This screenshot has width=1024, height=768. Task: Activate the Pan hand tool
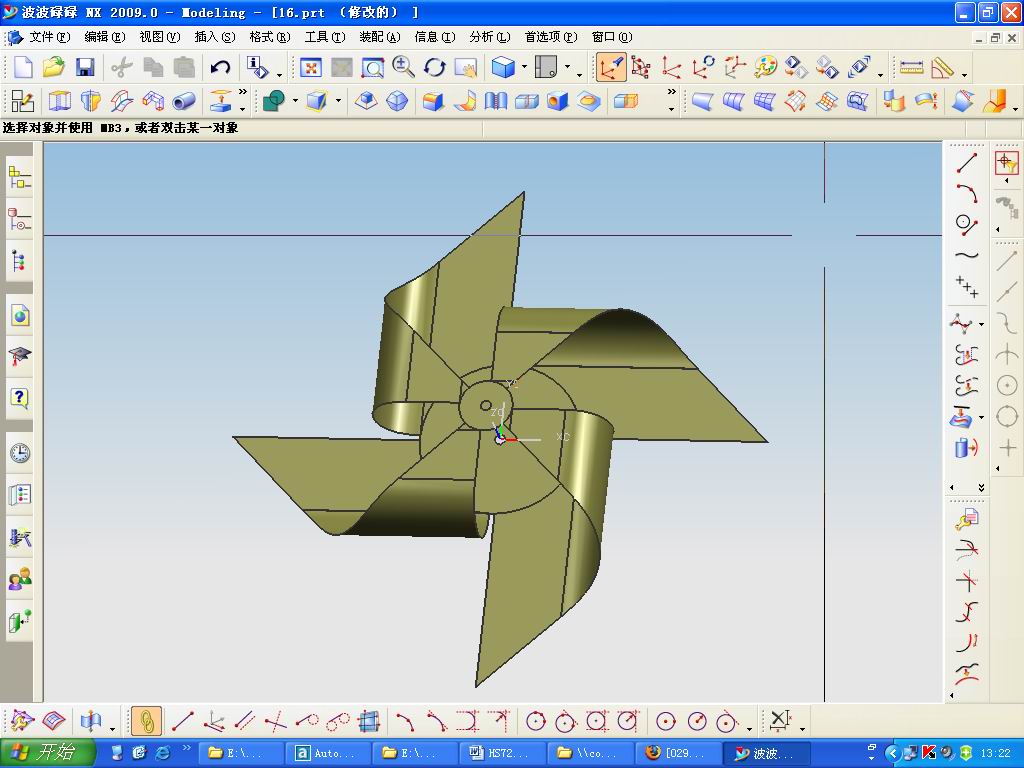pos(466,67)
